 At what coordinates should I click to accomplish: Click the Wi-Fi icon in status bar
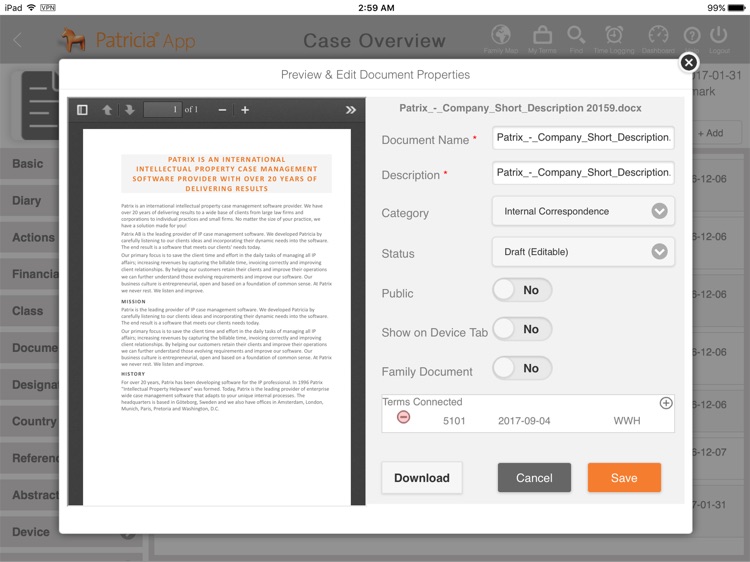32,7
